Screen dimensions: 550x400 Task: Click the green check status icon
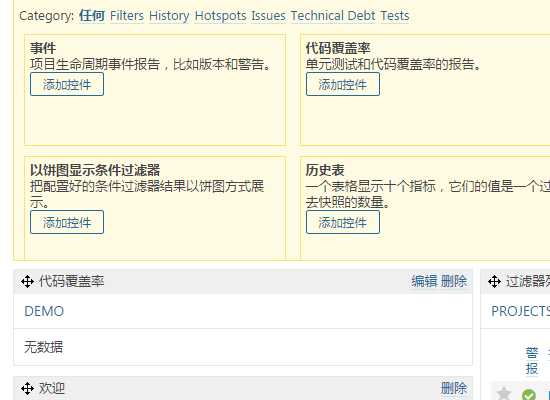pos(529,395)
